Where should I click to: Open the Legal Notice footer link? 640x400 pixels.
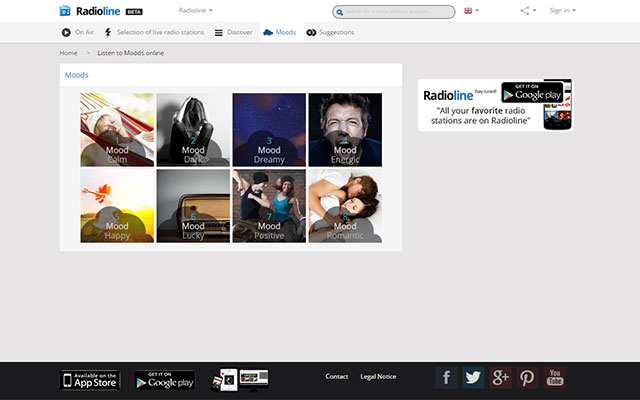pos(378,376)
